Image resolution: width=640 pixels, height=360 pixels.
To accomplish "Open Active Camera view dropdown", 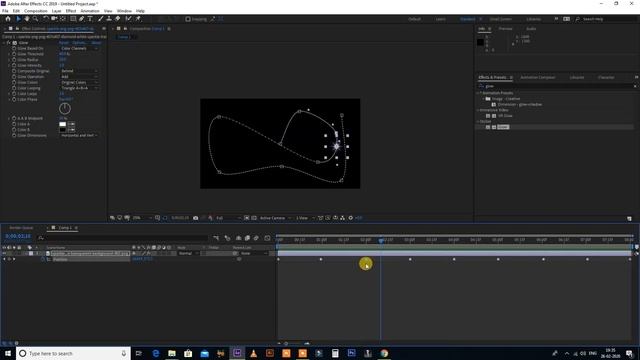I will (x=275, y=218).
